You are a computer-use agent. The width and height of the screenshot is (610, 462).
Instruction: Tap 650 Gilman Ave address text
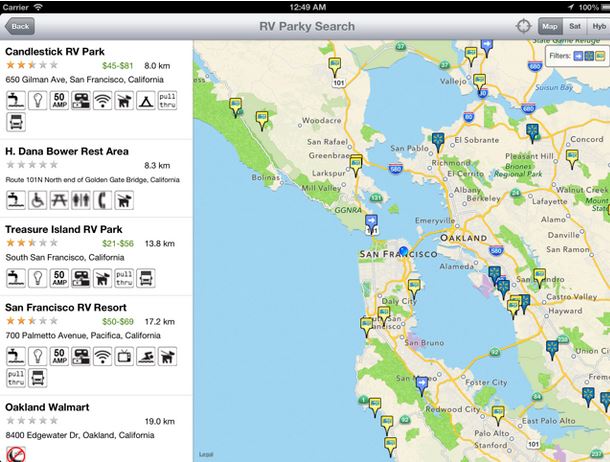84,79
